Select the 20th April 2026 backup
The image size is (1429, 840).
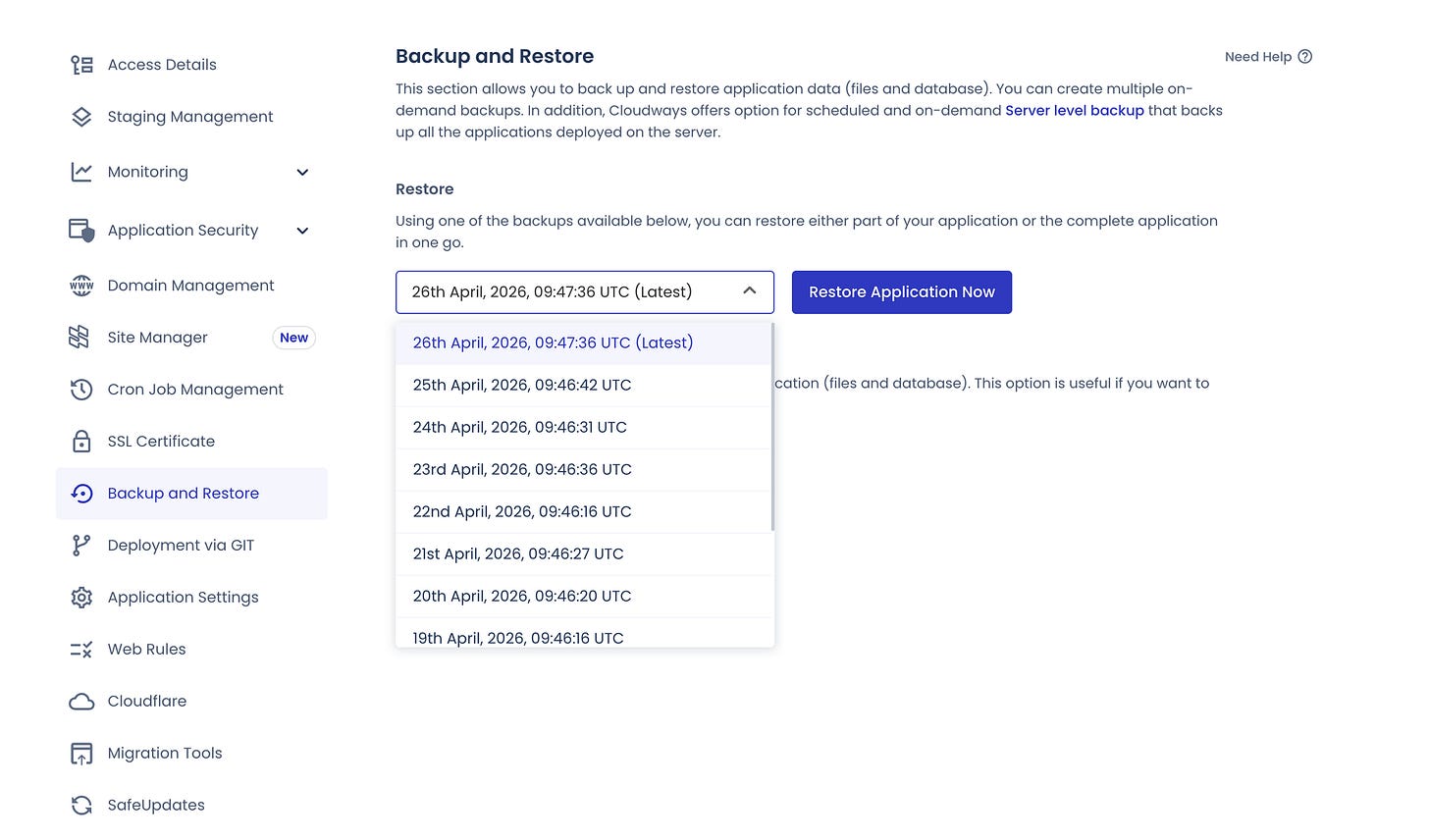click(x=584, y=597)
